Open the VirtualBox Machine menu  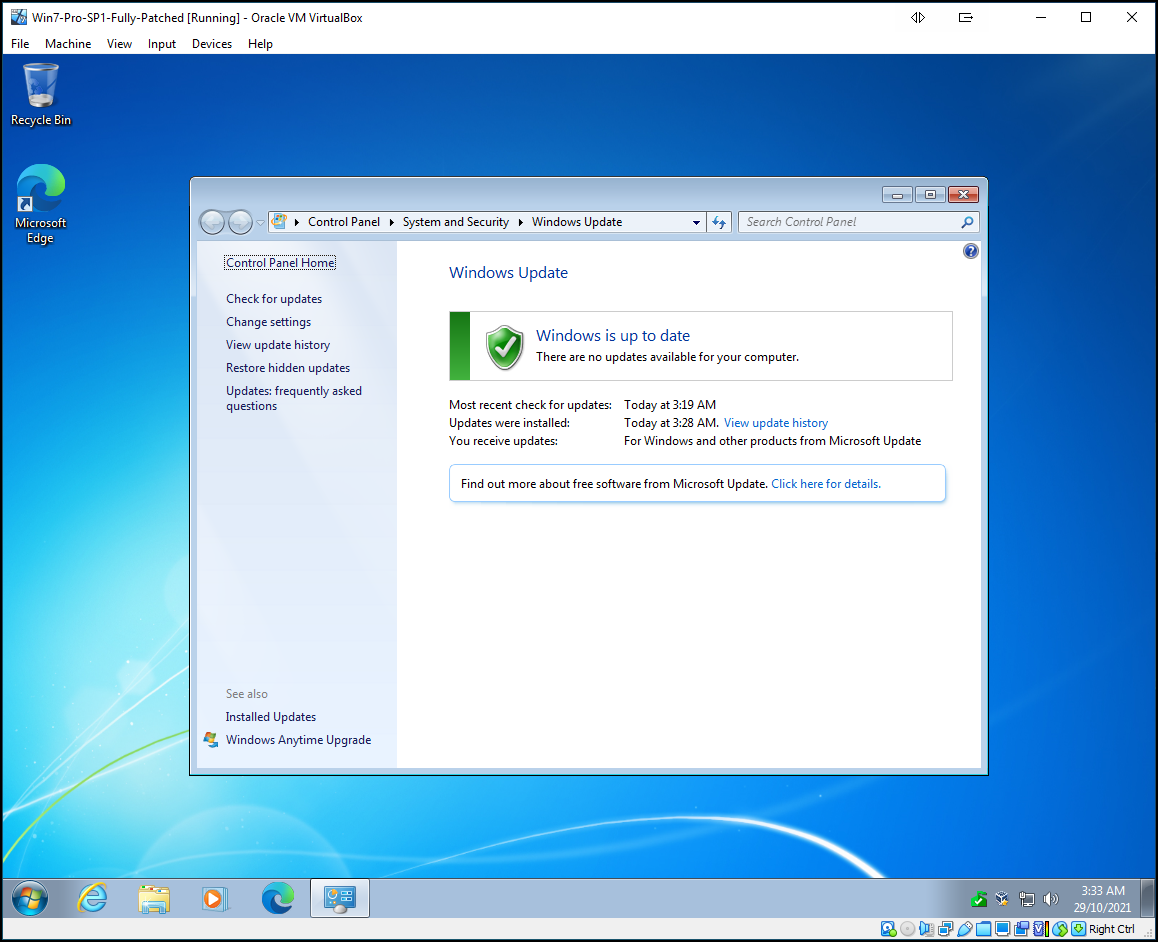68,44
